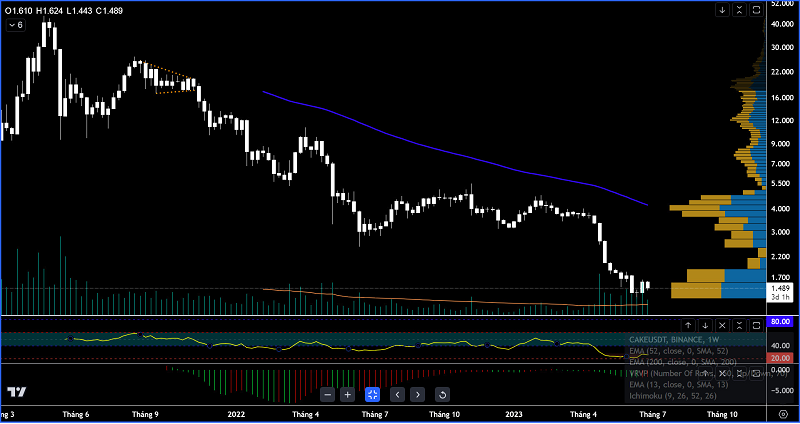Collapse main chart pane with X-arrows icon
The image size is (800, 424).
pyautogui.click(x=738, y=10)
